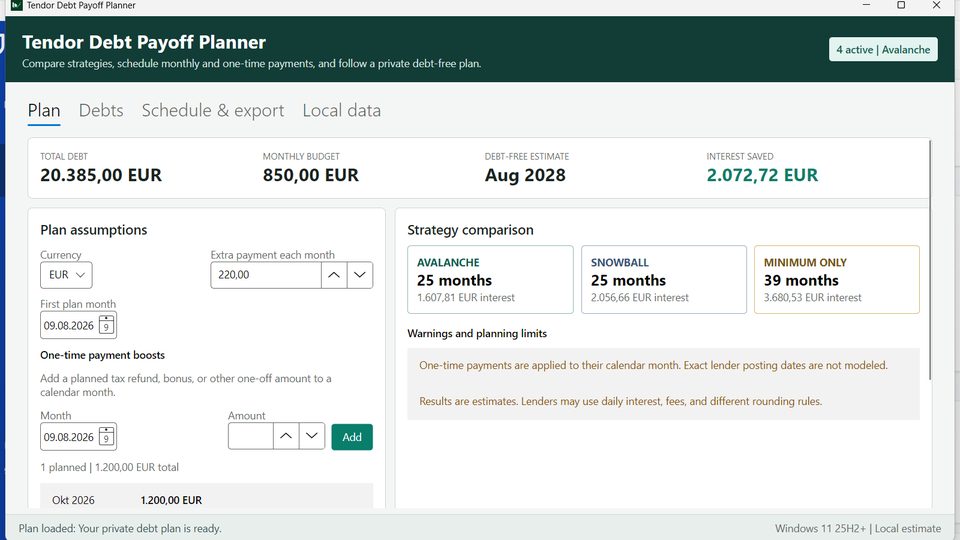This screenshot has width=960, height=540.
Task: Open the Local data tab
Action: (x=342, y=111)
